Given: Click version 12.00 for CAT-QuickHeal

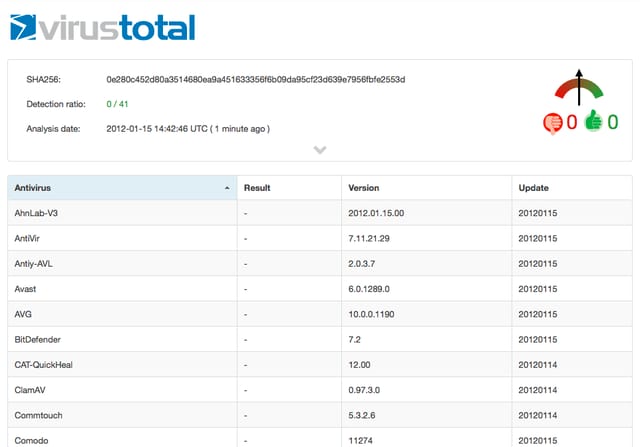Looking at the screenshot, I should click(x=359, y=365).
